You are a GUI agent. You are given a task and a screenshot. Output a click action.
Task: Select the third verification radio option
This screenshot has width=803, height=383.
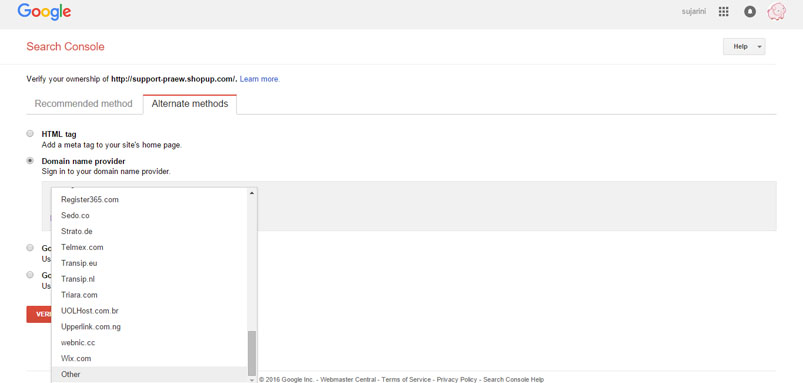pyautogui.click(x=30, y=247)
